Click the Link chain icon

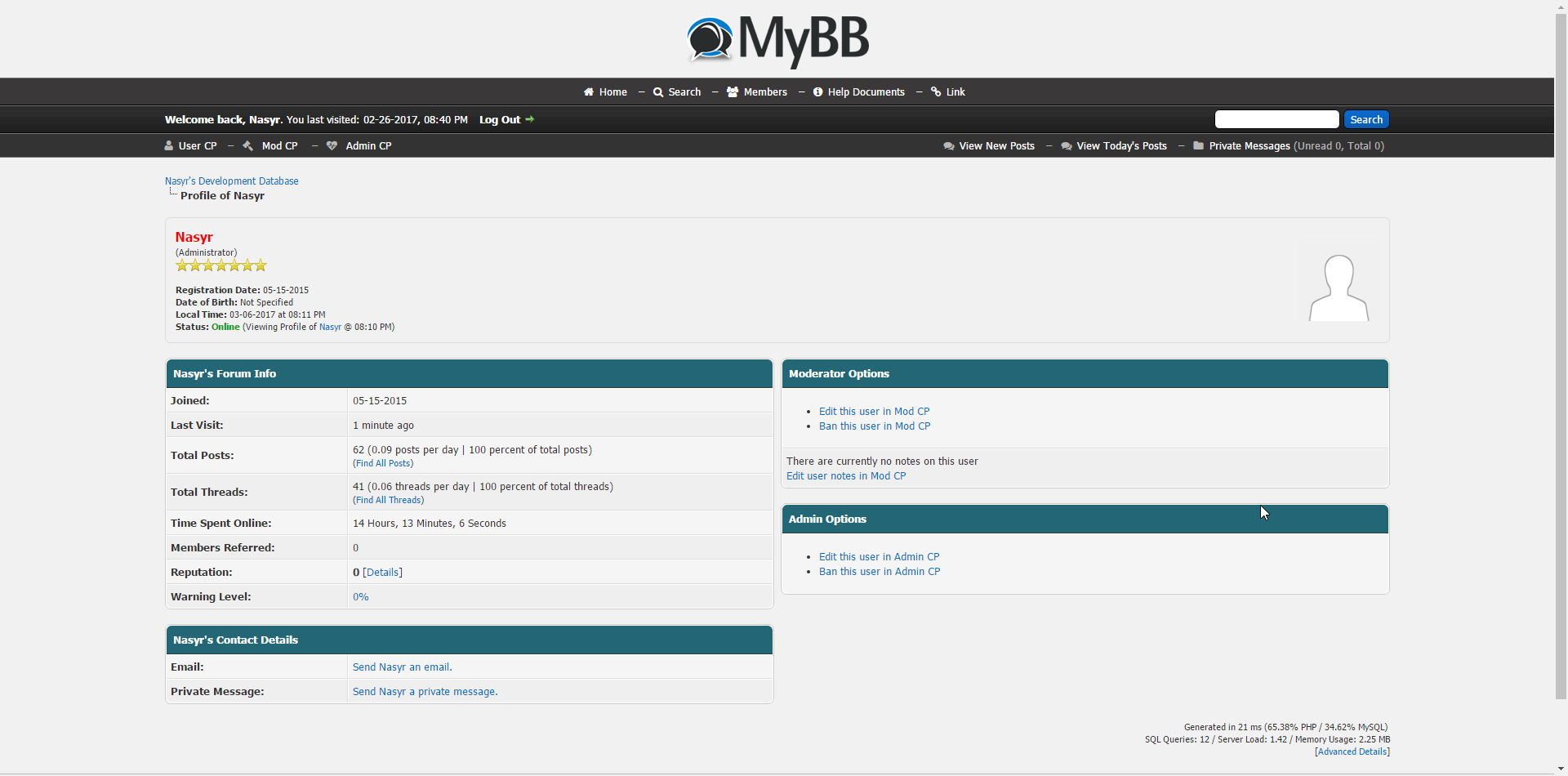[x=936, y=92]
